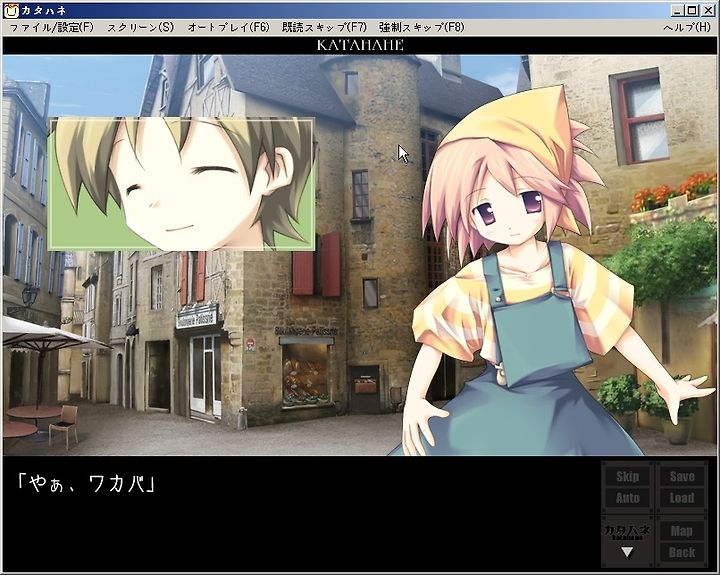
Task: Click the dialogue text 「やぁ、ワカバ」
Action: coord(86,484)
